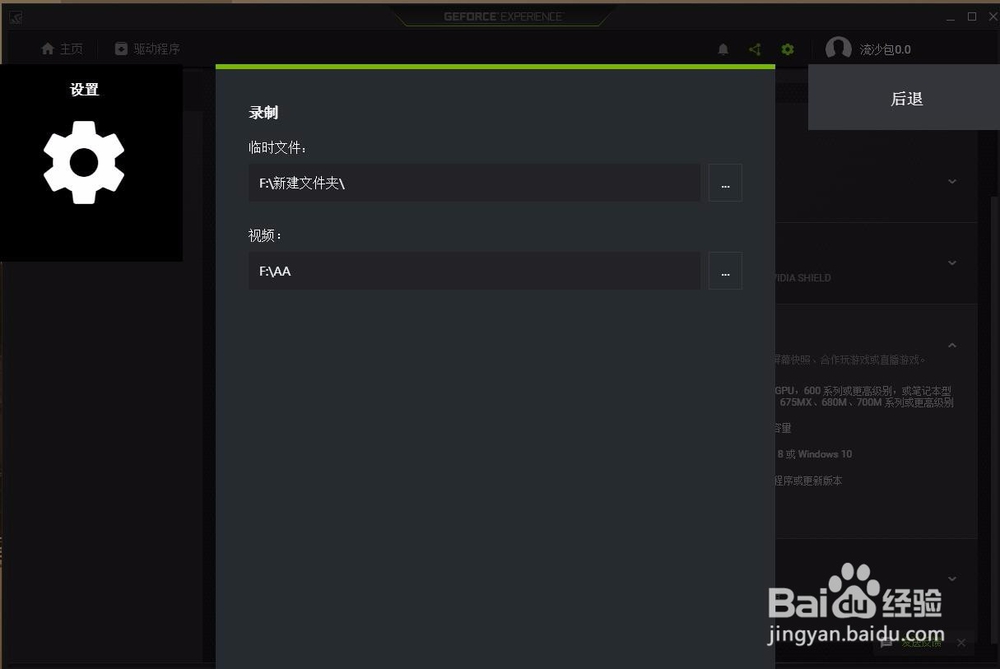Expand the bottom right-panel section chevron

pos(950,578)
